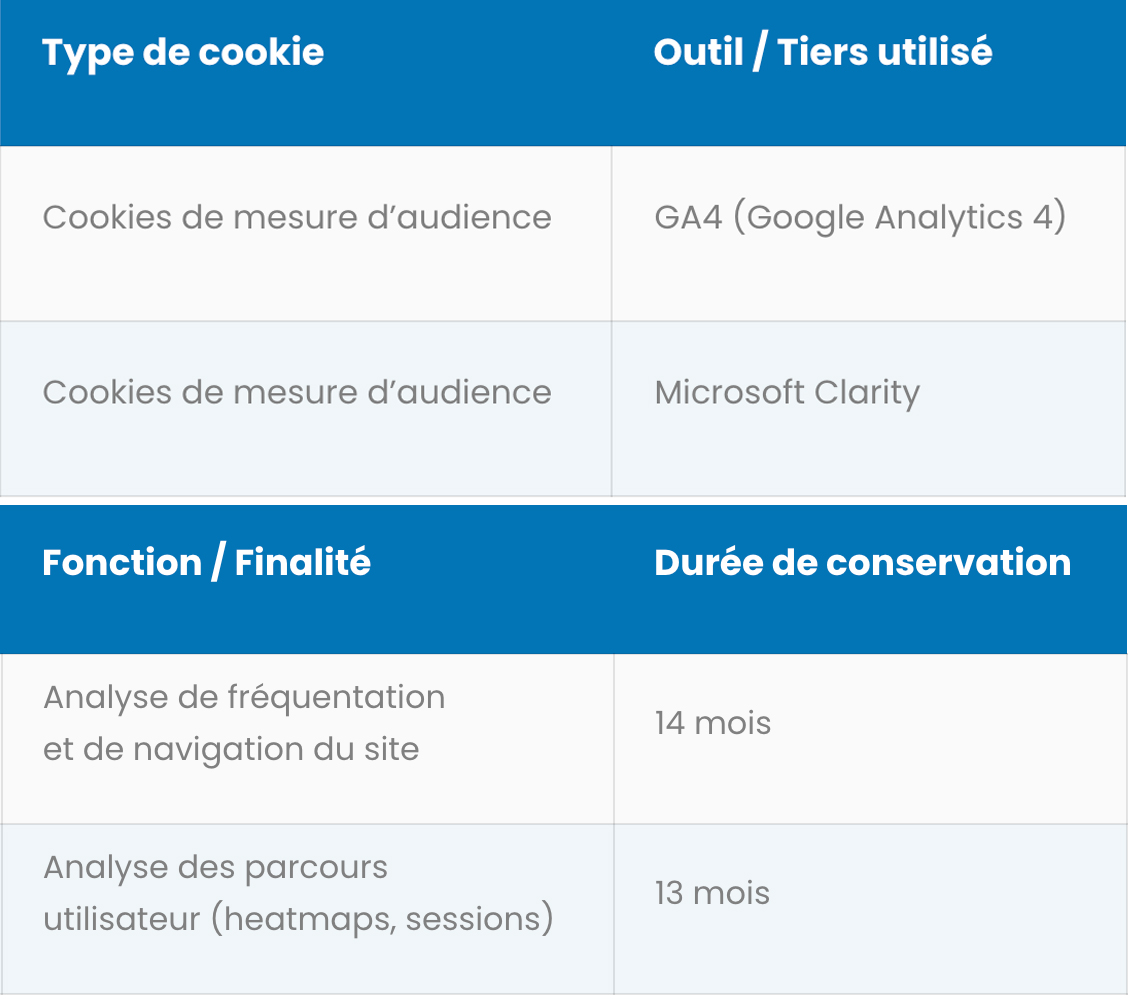Click the word 'Clarity' in the table

click(866, 394)
